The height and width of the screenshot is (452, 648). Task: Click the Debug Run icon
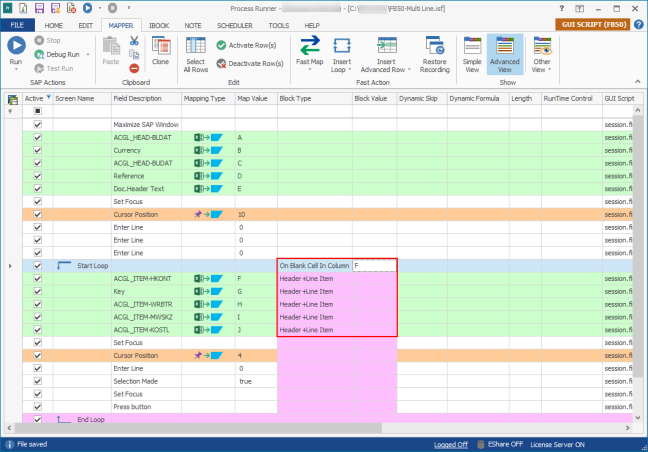(39, 55)
